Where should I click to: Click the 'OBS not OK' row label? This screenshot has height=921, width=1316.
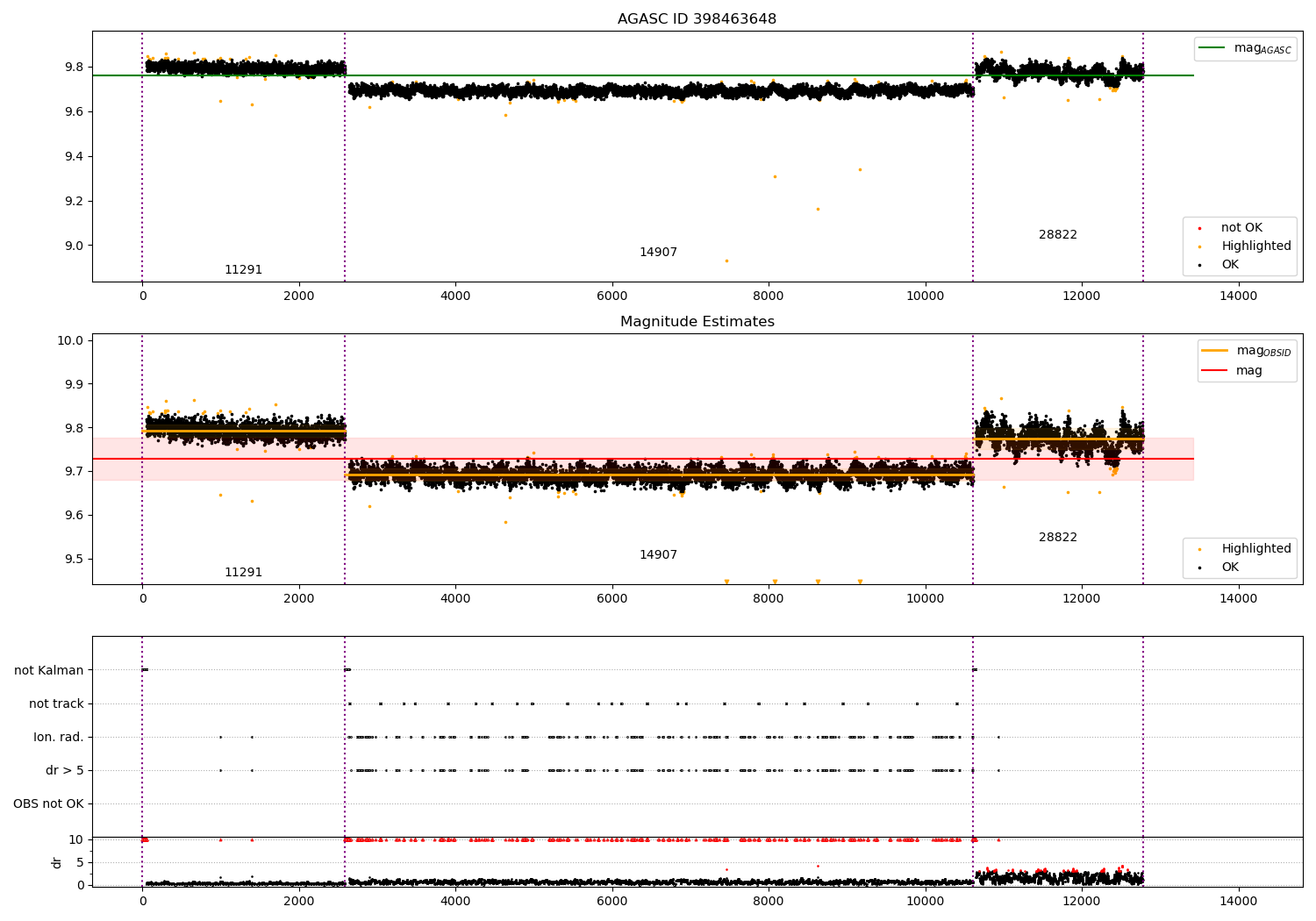pyautogui.click(x=48, y=804)
